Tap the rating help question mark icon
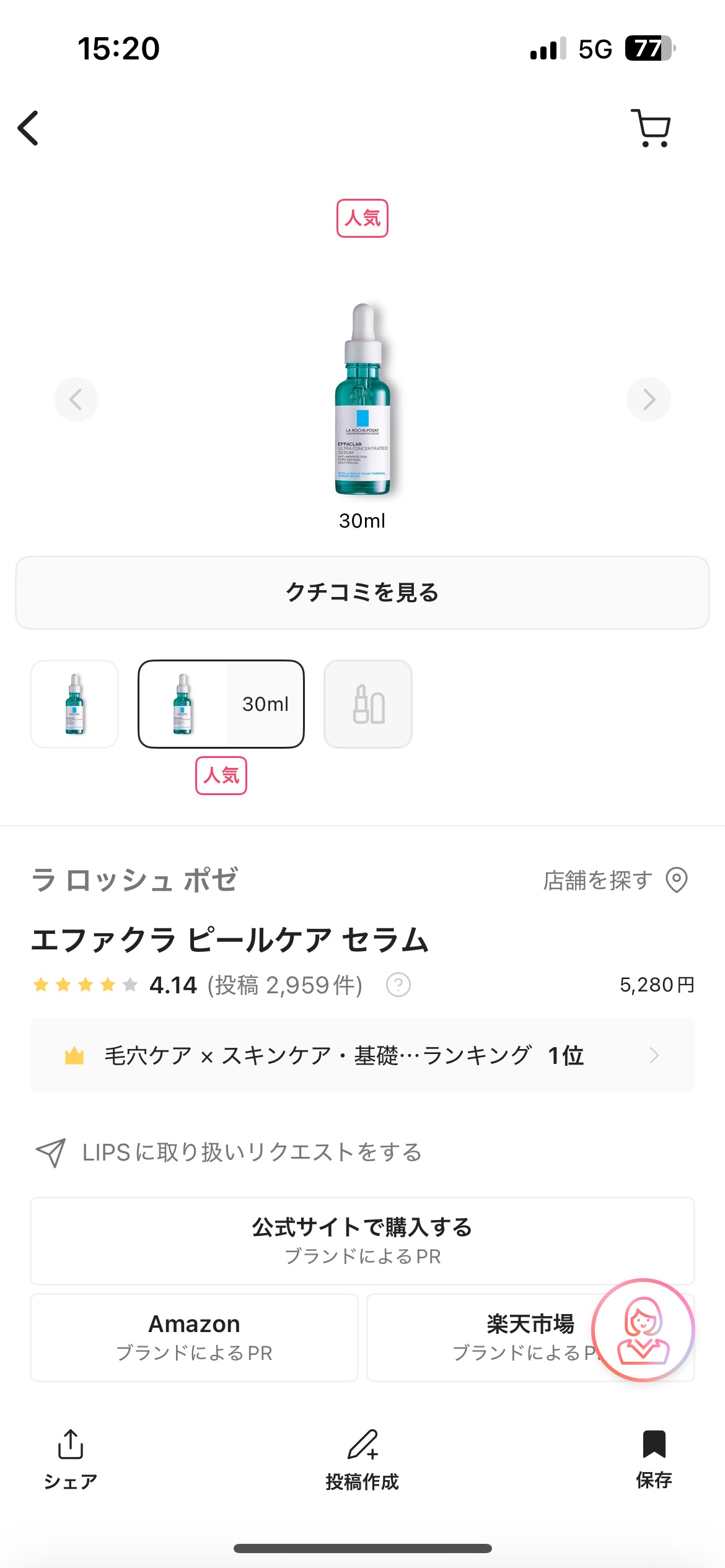 coord(398,985)
